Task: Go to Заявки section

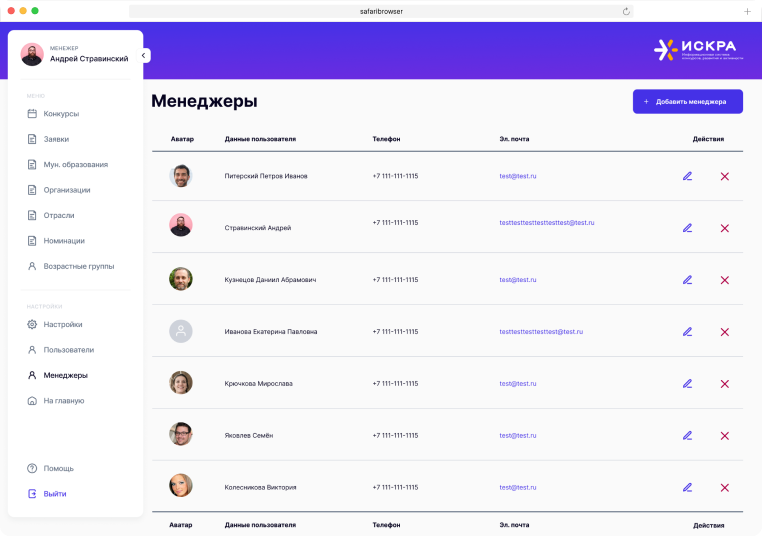Action: tap(56, 139)
